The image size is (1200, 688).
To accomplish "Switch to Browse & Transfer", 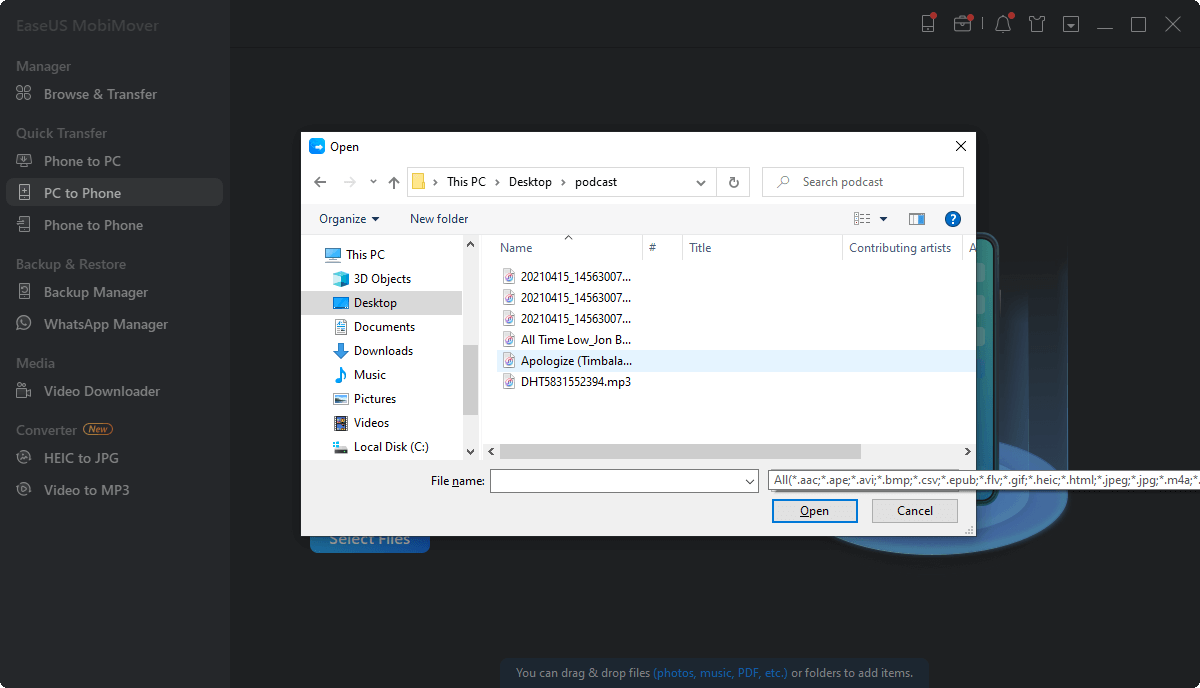I will (x=100, y=93).
